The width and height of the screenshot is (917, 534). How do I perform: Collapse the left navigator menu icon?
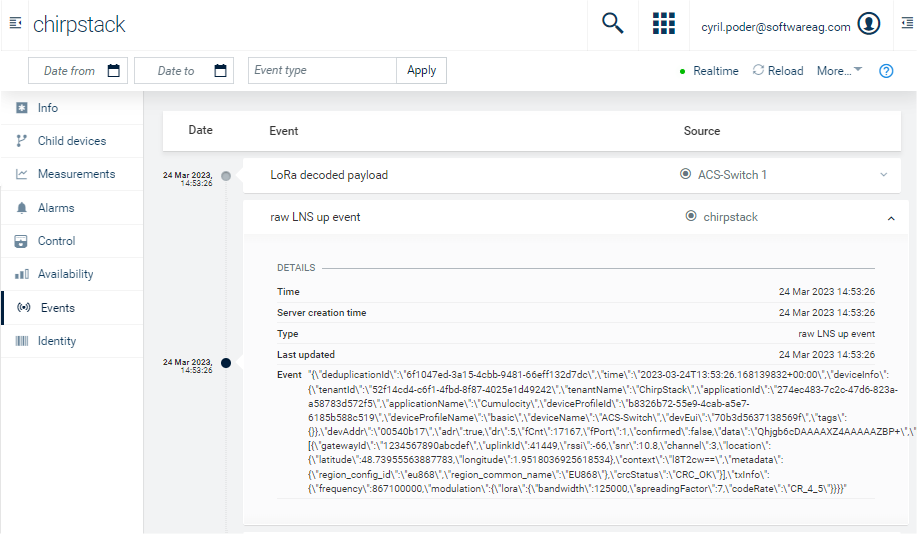(15, 25)
